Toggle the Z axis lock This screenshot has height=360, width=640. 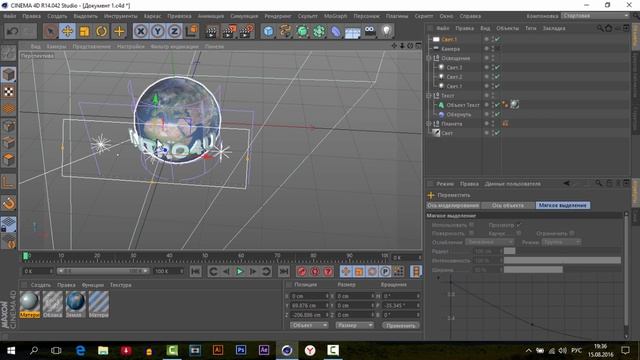tap(174, 31)
